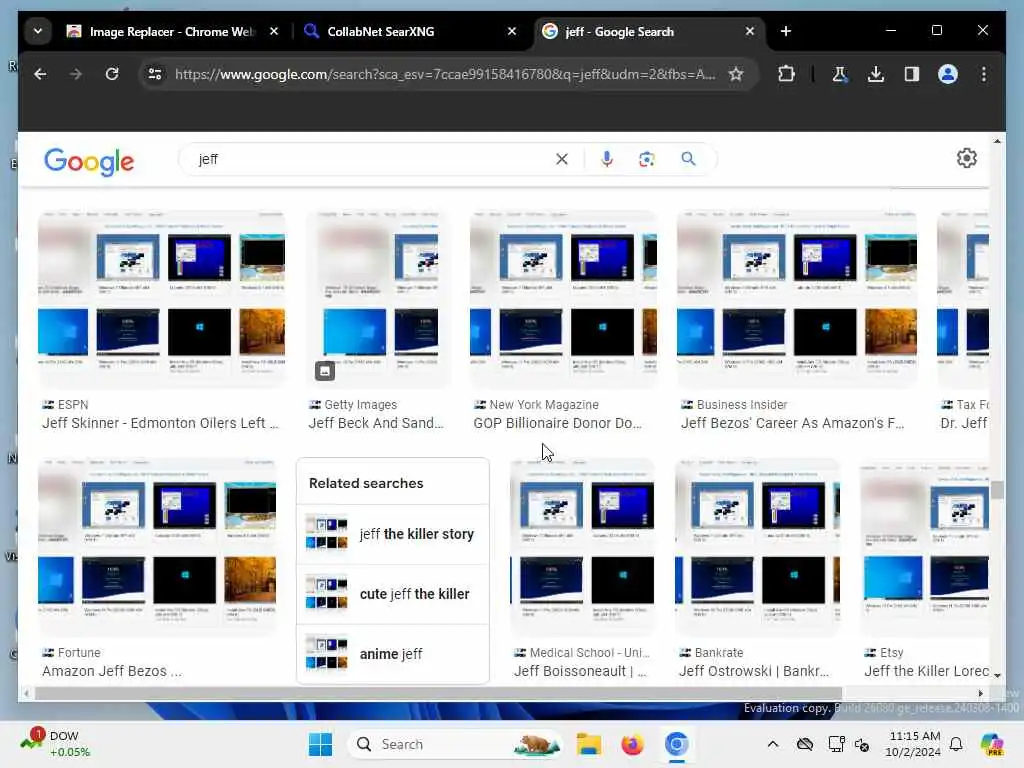Click the image collection badge on Getty result

(x=325, y=371)
